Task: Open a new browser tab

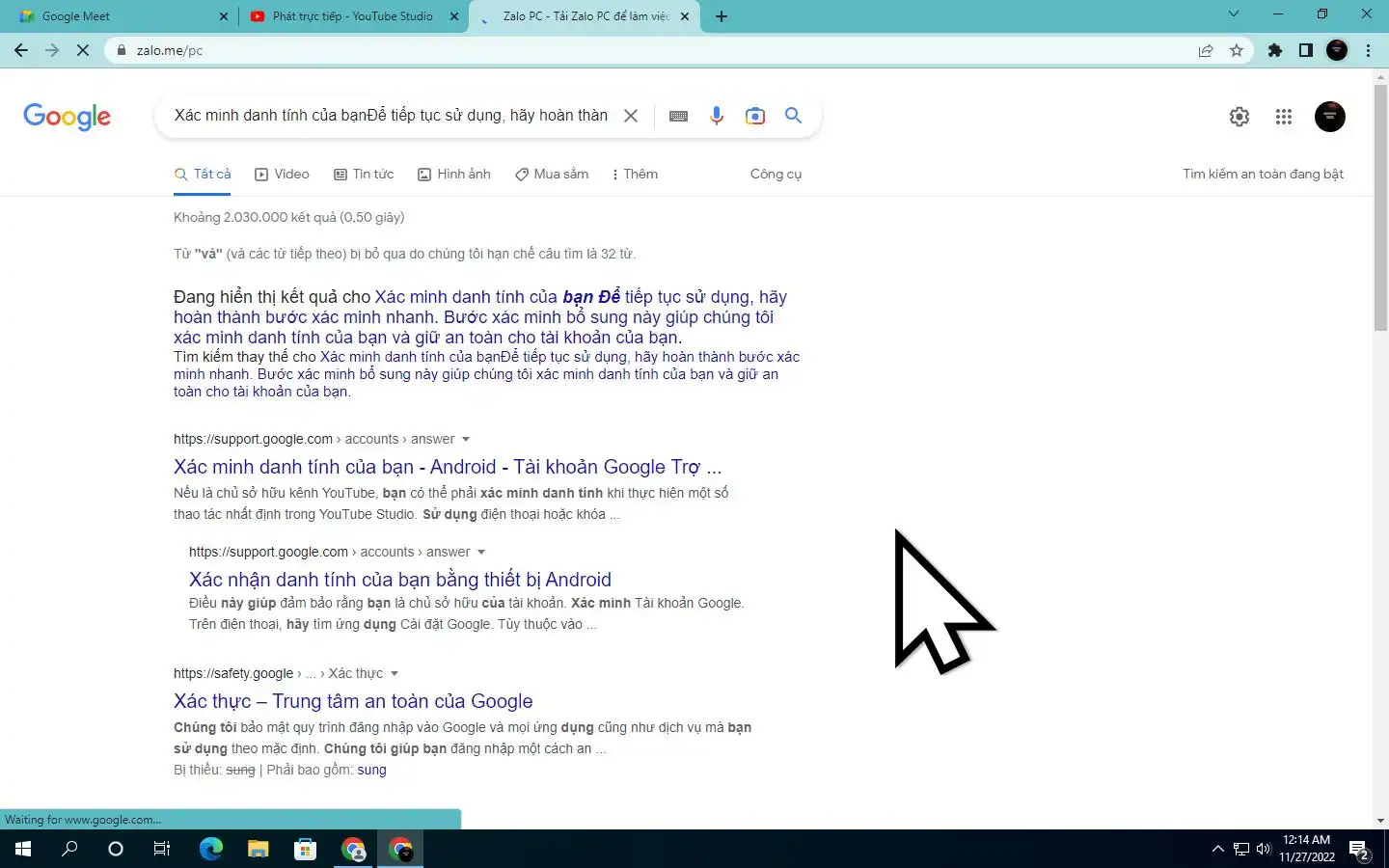Action: [722, 15]
